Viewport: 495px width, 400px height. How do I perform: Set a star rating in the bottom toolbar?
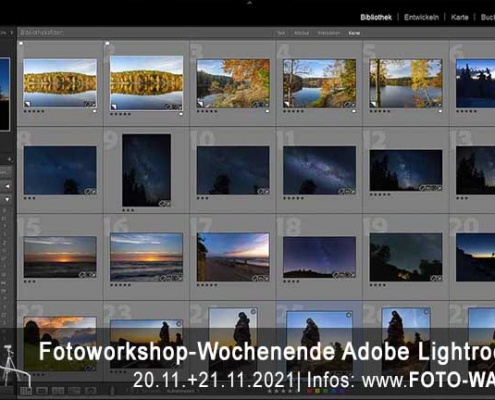pyautogui.click(x=283, y=391)
